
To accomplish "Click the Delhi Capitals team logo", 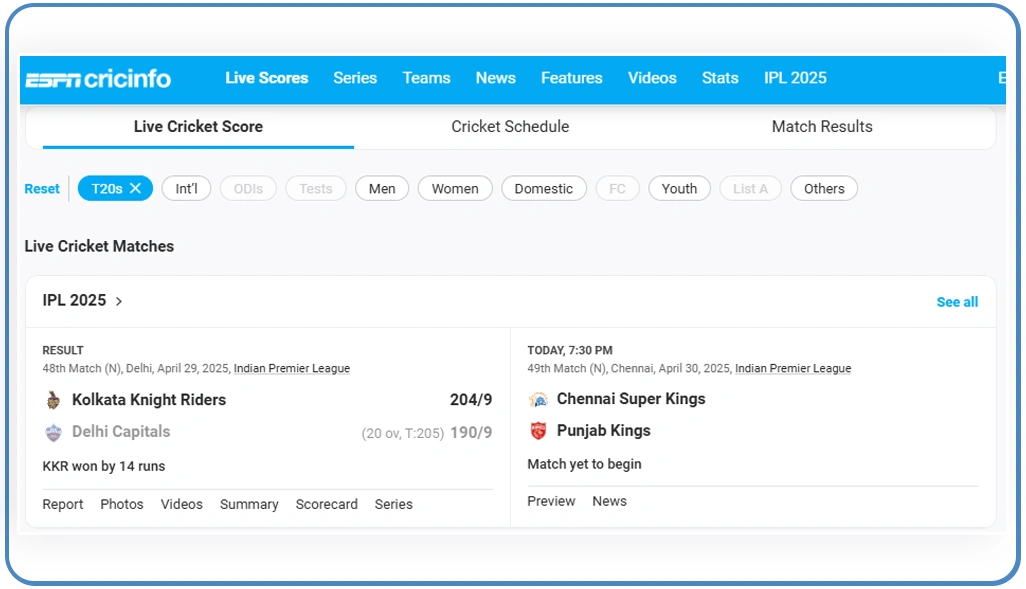I will 53,432.
